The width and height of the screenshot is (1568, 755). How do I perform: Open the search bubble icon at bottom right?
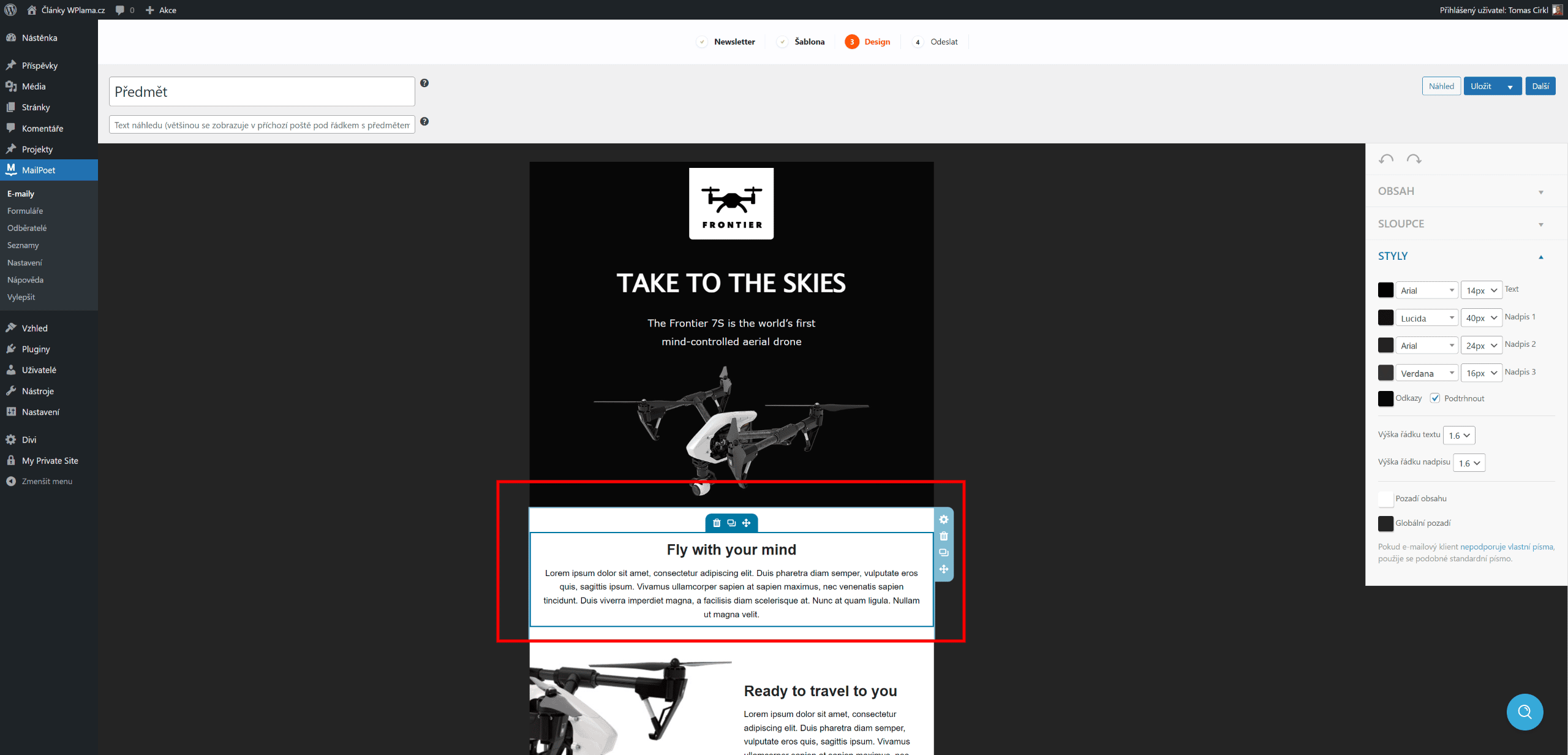[x=1525, y=711]
